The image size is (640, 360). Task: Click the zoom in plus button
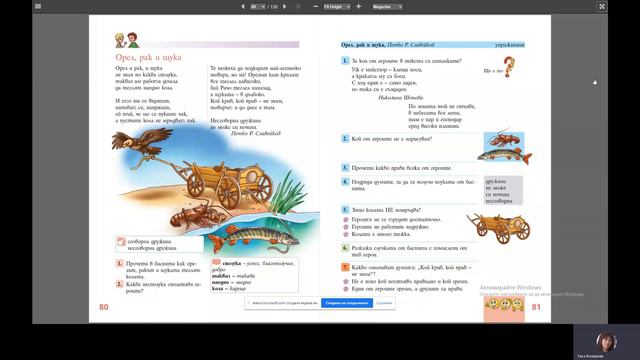358,7
